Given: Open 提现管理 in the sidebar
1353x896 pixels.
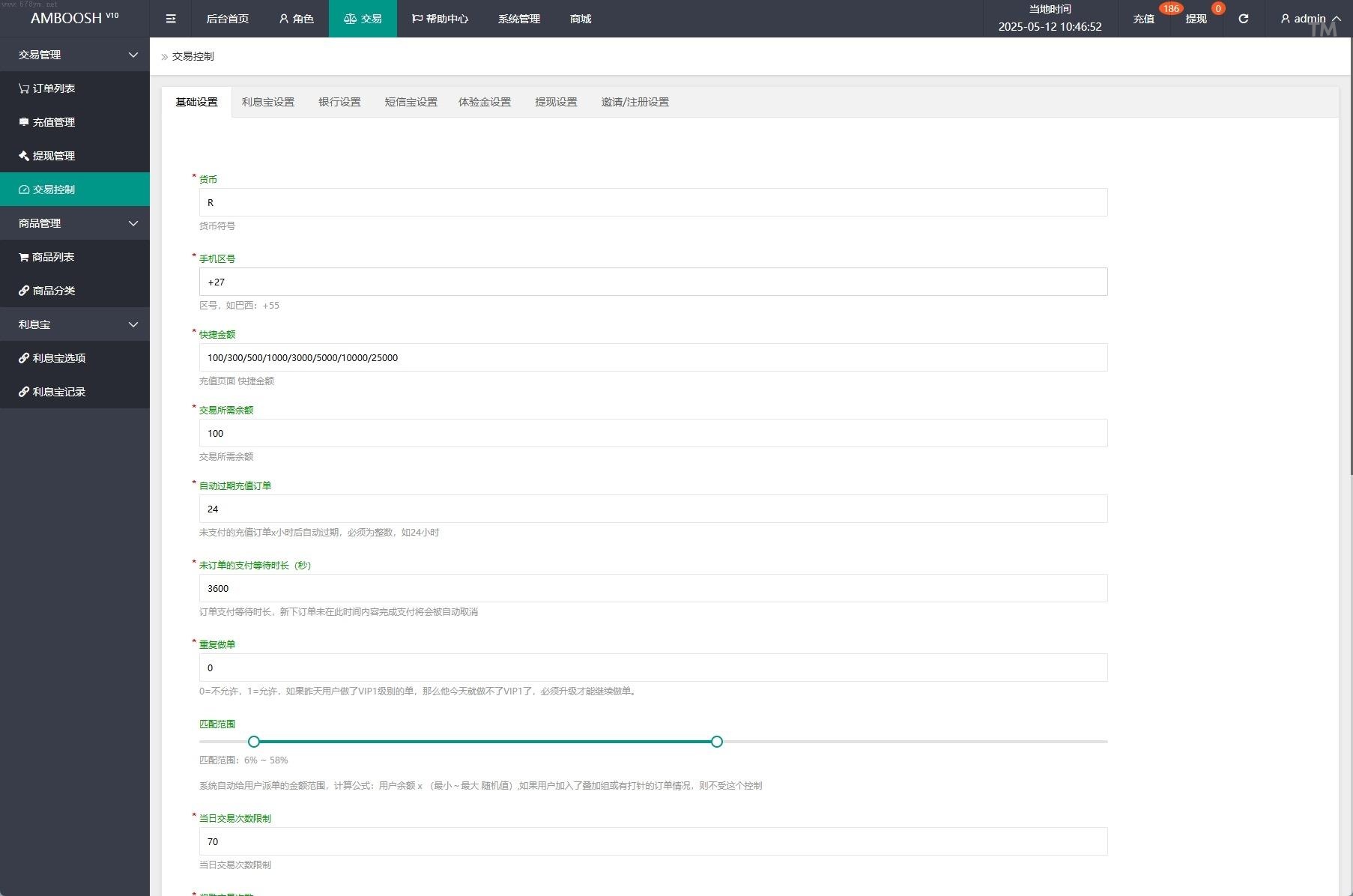Looking at the screenshot, I should (47, 156).
